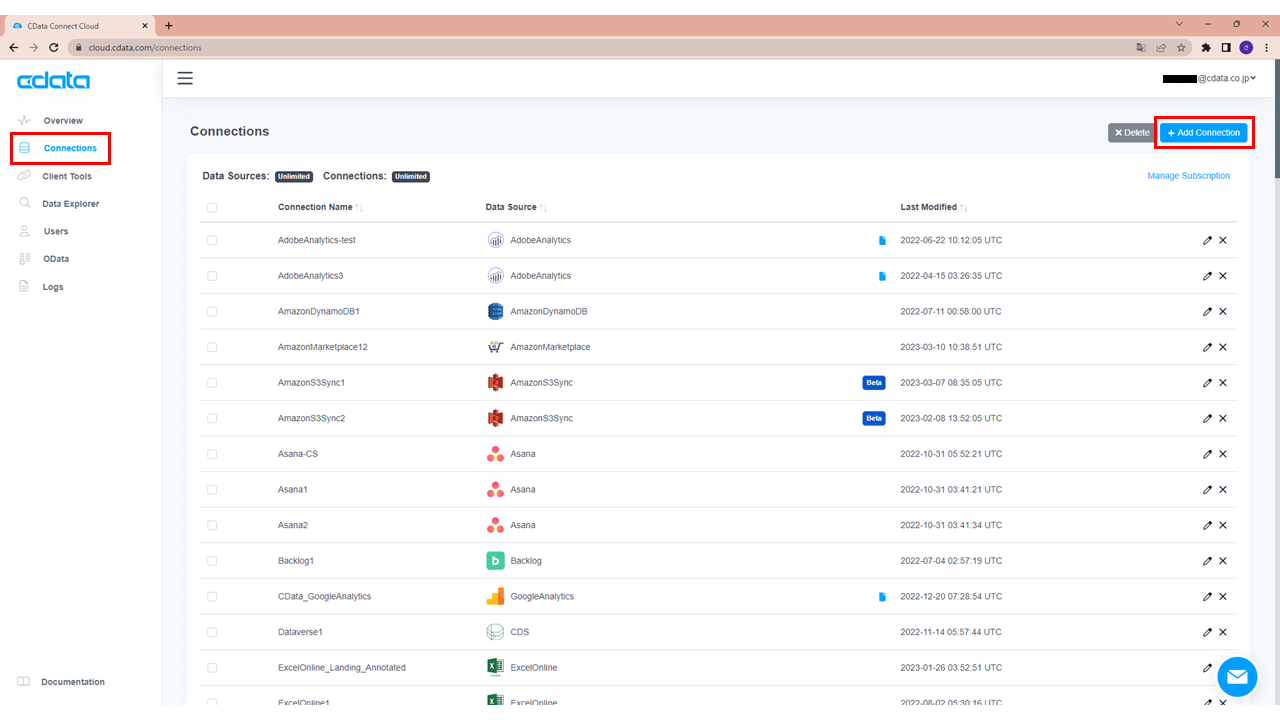Click the Add Connection button
This screenshot has width=1280, height=720.
tap(1204, 133)
